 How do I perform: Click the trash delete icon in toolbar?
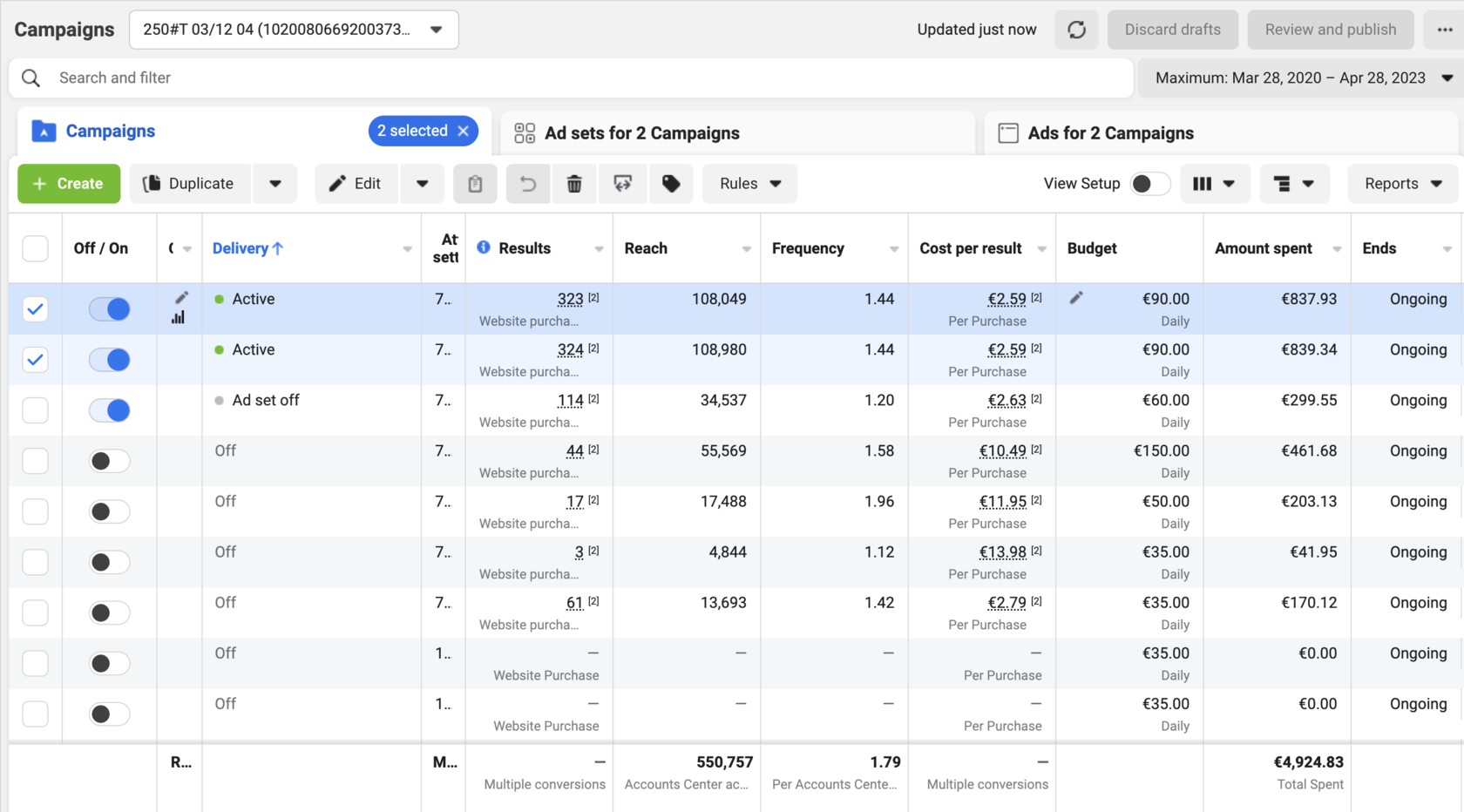574,184
